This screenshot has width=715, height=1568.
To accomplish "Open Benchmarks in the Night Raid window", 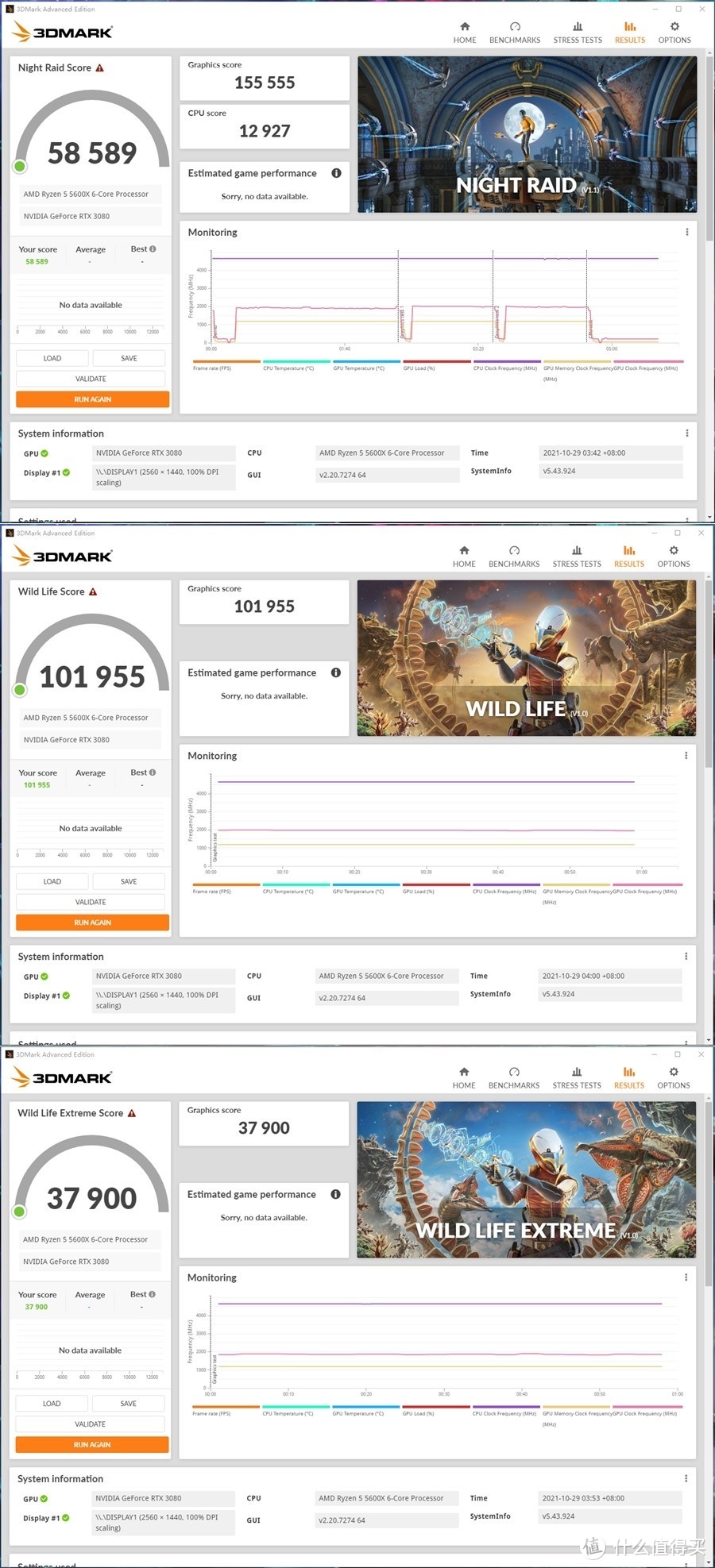I will tap(515, 32).
